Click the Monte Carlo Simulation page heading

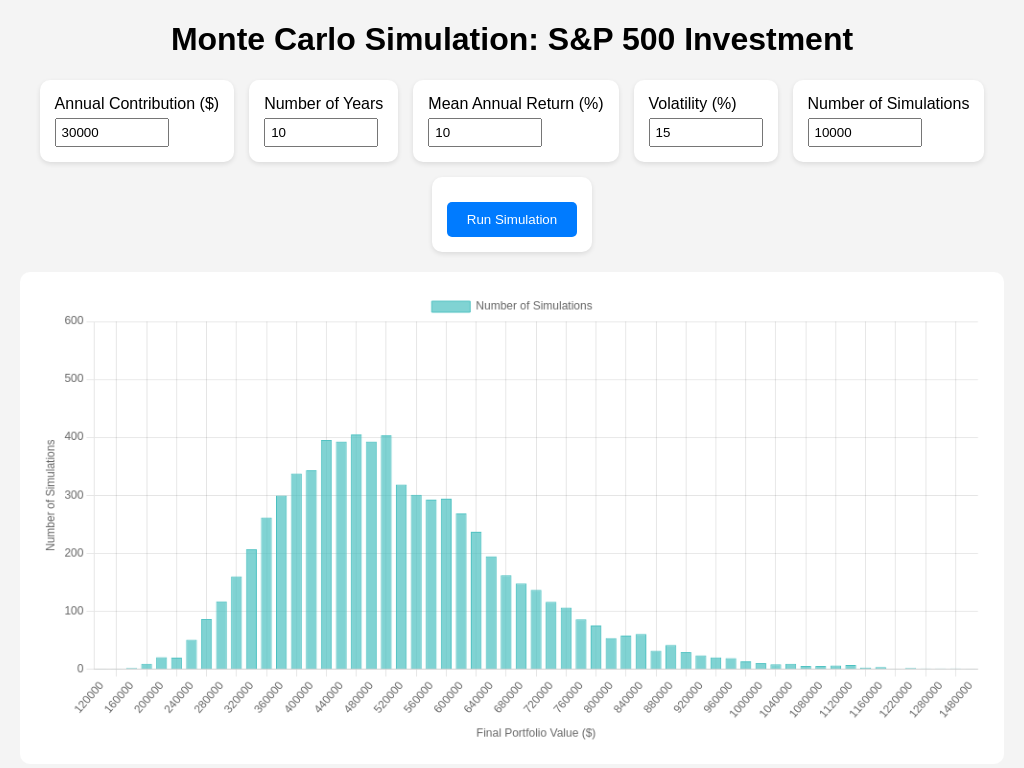point(512,39)
